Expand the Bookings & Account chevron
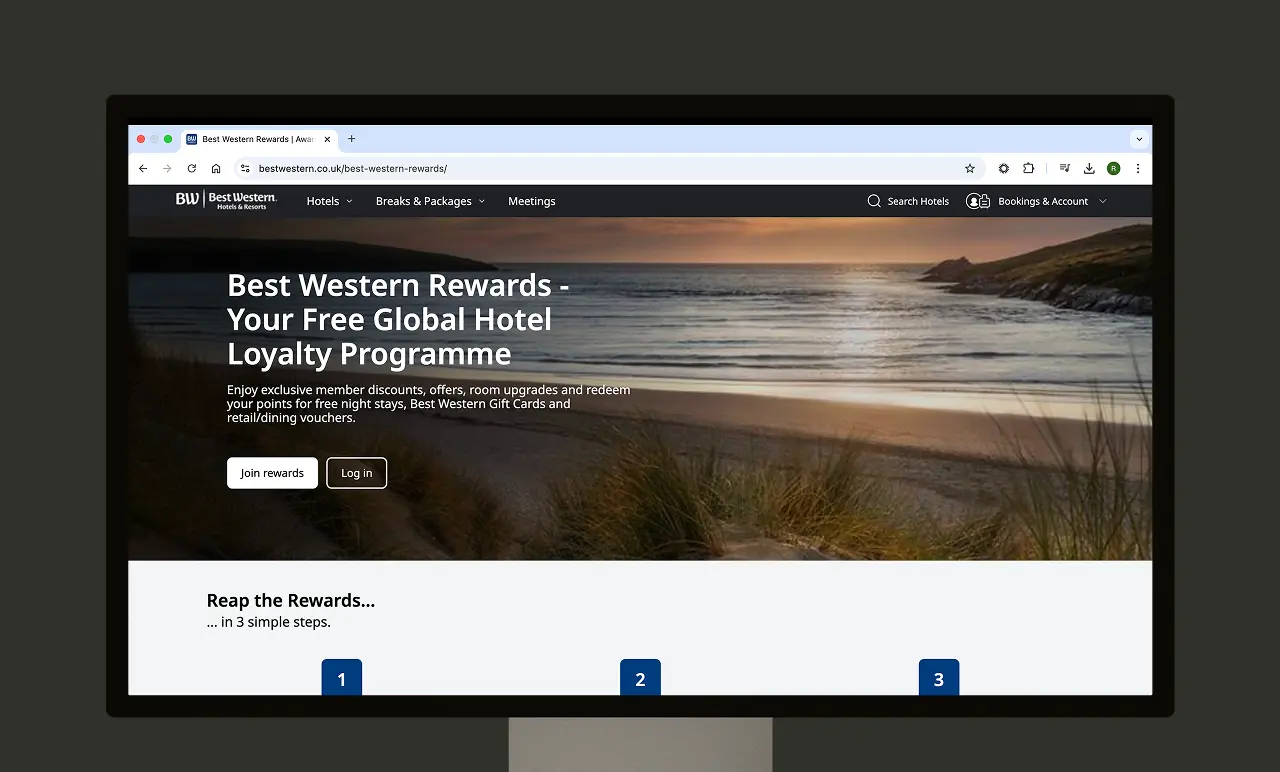 (x=1103, y=201)
